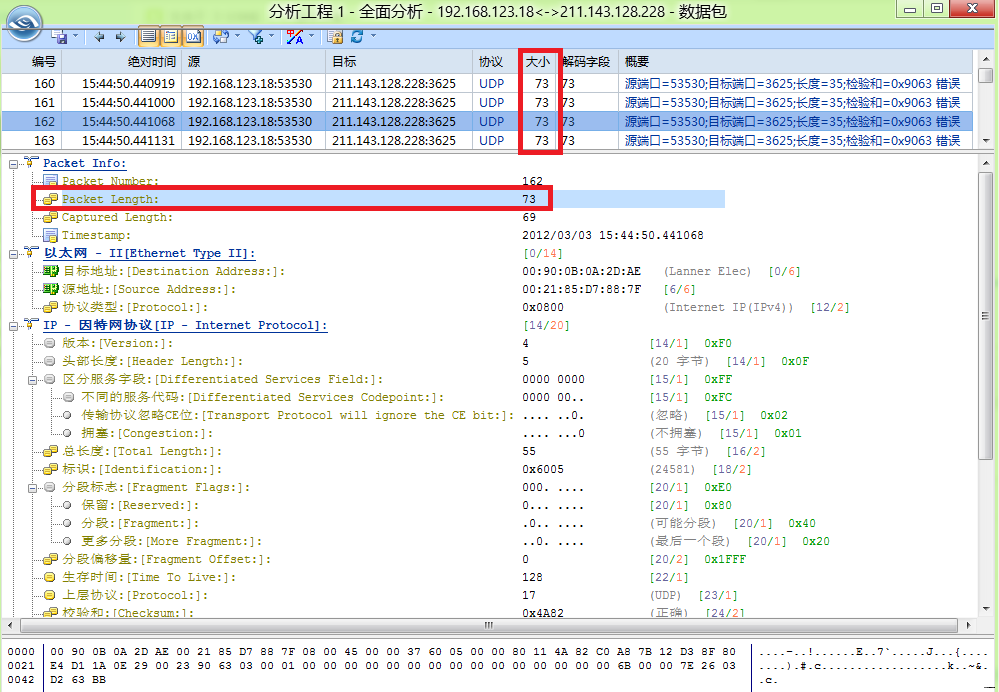Collapse the Packet Info tree node
This screenshot has height=692, width=999.
[x=14, y=163]
